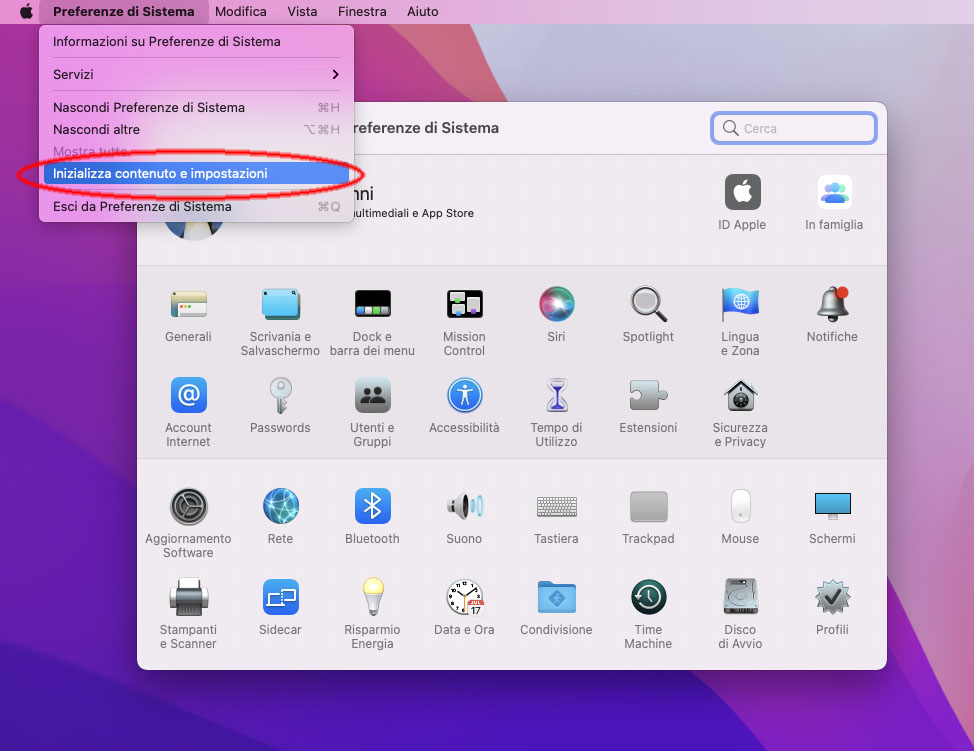The image size is (974, 751).
Task: Open the Accessibilità preference pane
Action: (x=464, y=395)
